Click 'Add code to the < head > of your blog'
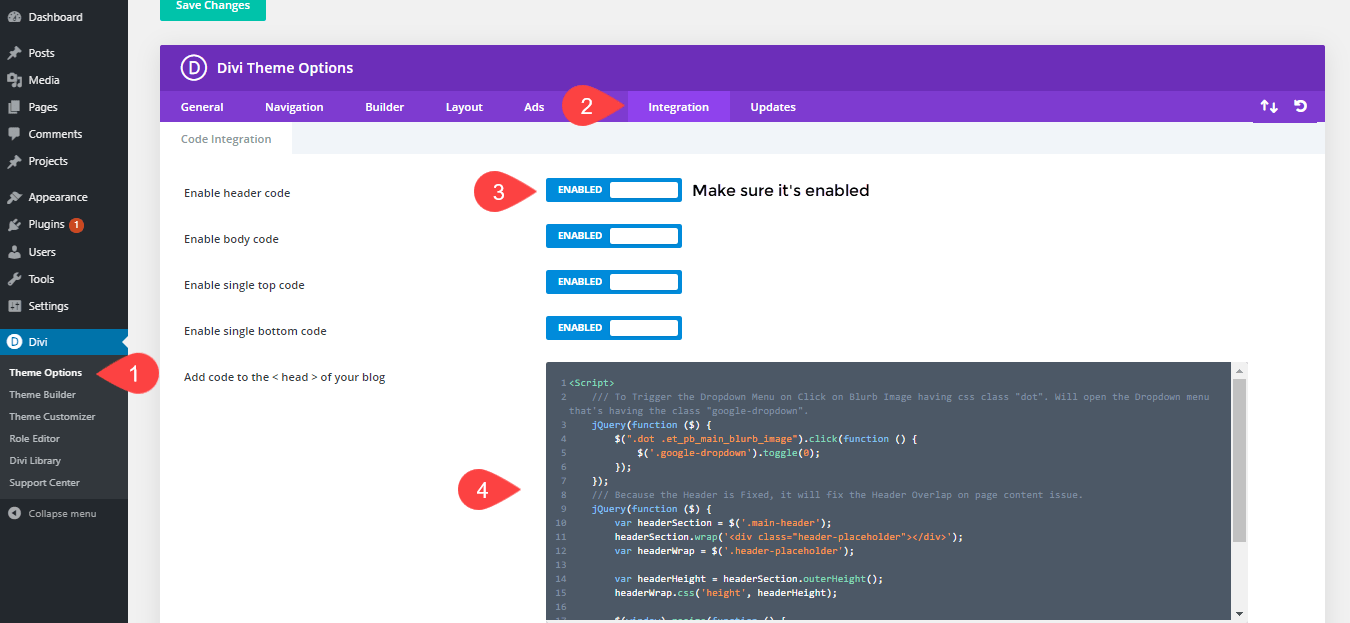This screenshot has width=1350, height=623. 284,377
